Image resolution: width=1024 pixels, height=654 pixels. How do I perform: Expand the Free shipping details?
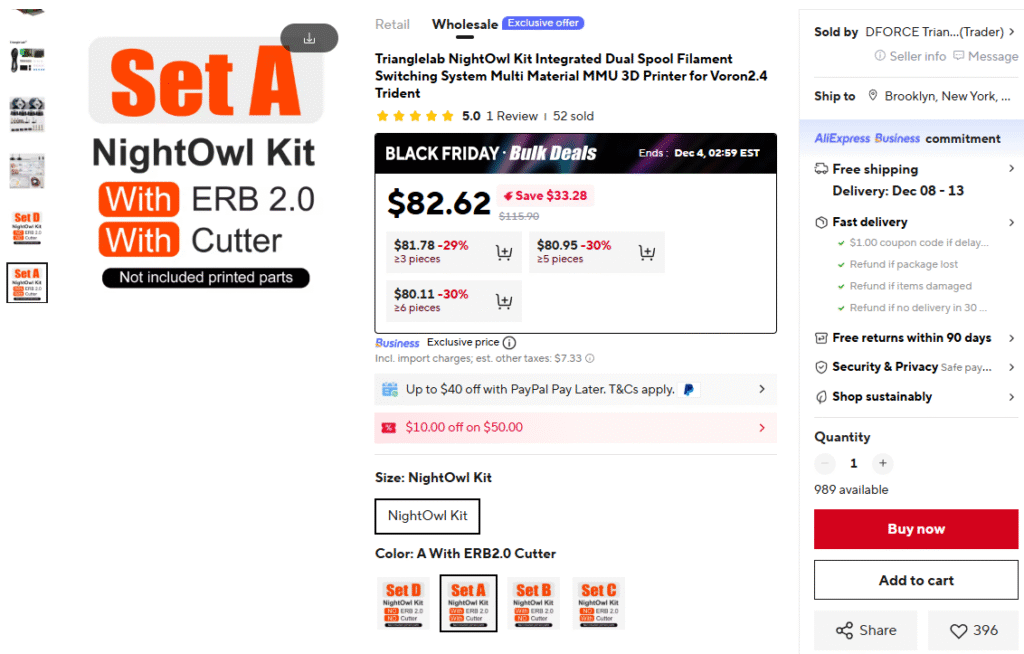(x=1011, y=169)
